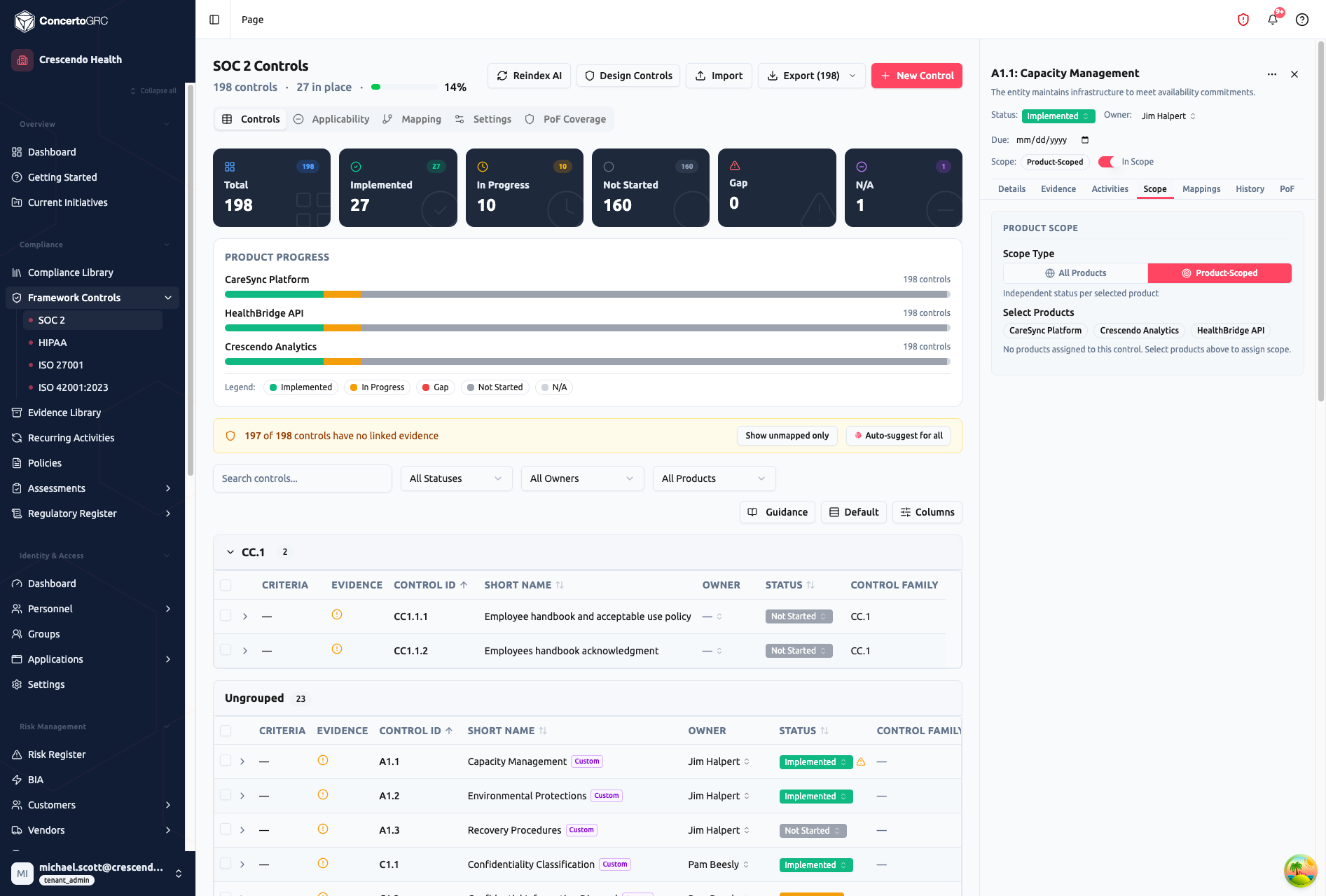
Task: Check the CC1.1.1 row checkbox
Action: [226, 615]
